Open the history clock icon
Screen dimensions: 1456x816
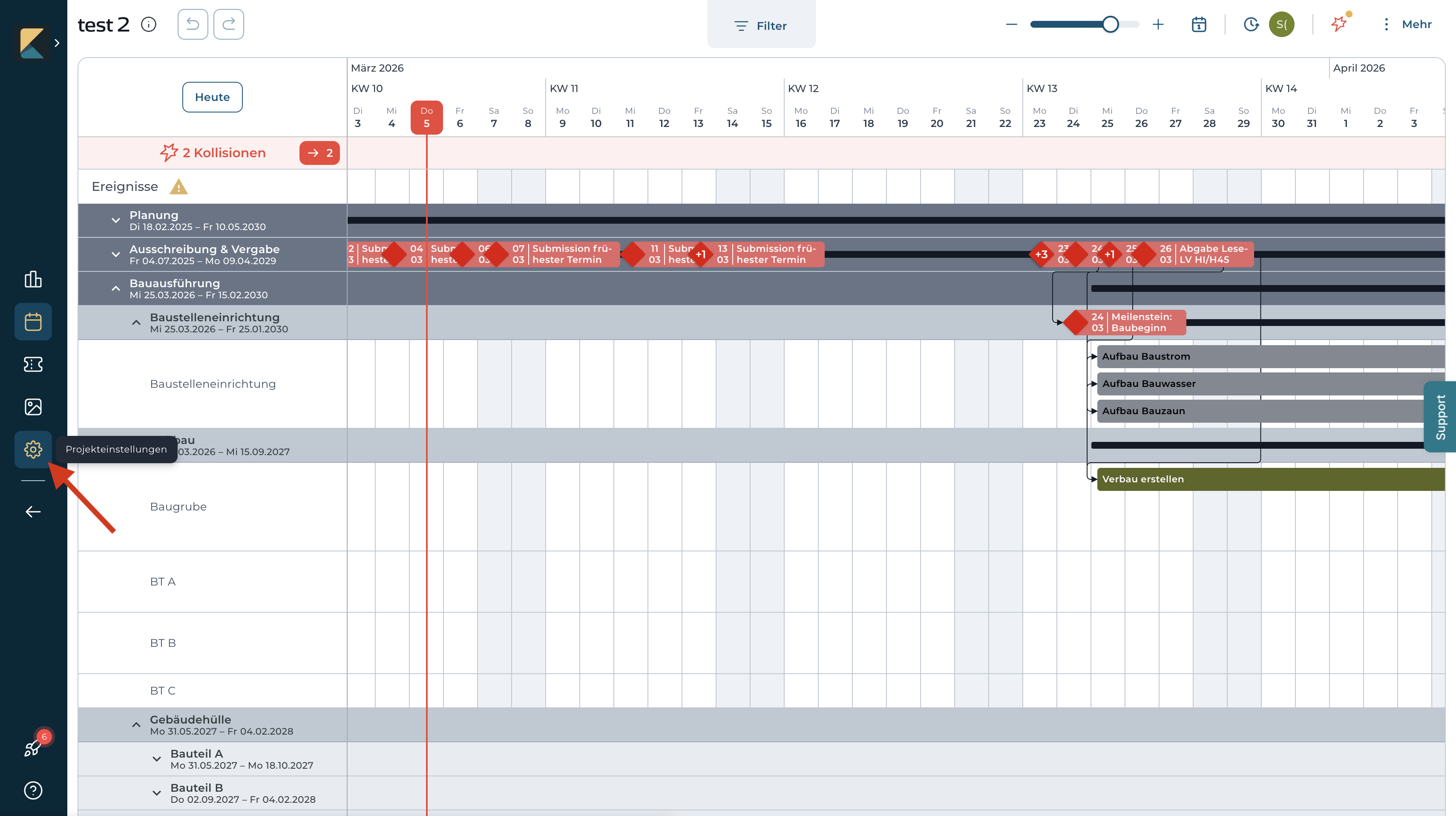tap(1251, 24)
